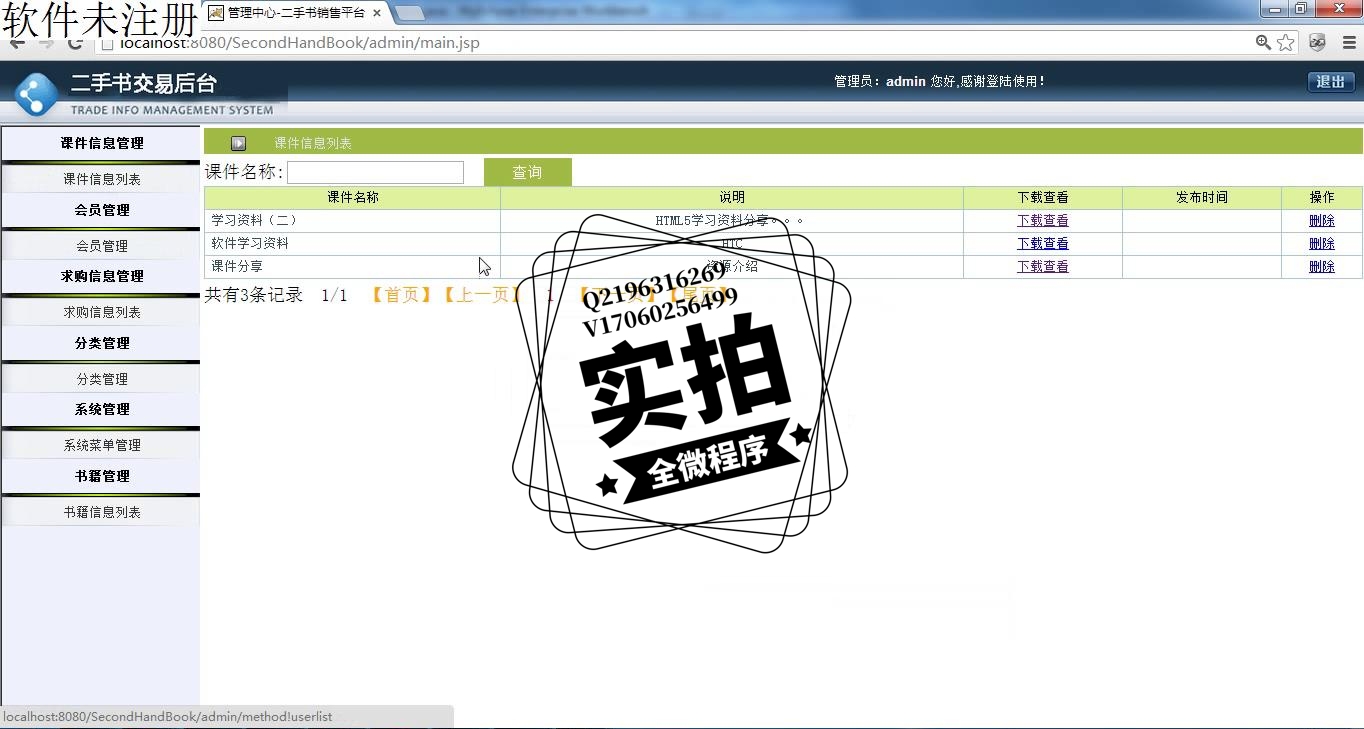Close the 管理中心-二手书销售平台 browser tab
The height and width of the screenshot is (729, 1364).
coord(377,12)
